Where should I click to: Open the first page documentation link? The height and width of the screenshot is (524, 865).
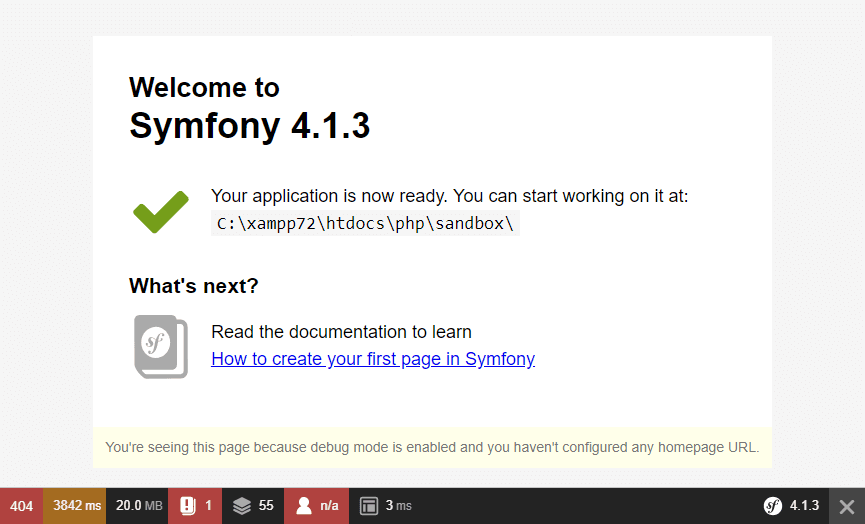pos(373,359)
